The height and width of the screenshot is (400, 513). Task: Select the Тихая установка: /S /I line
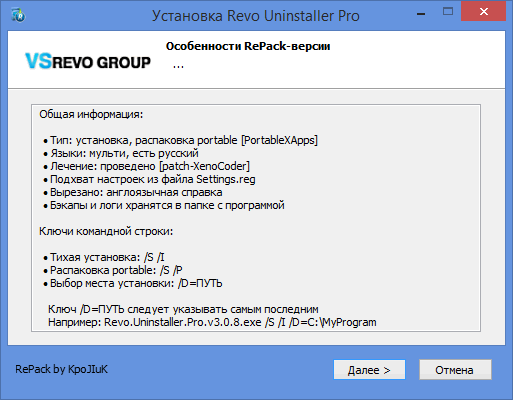pyautogui.click(x=104, y=257)
